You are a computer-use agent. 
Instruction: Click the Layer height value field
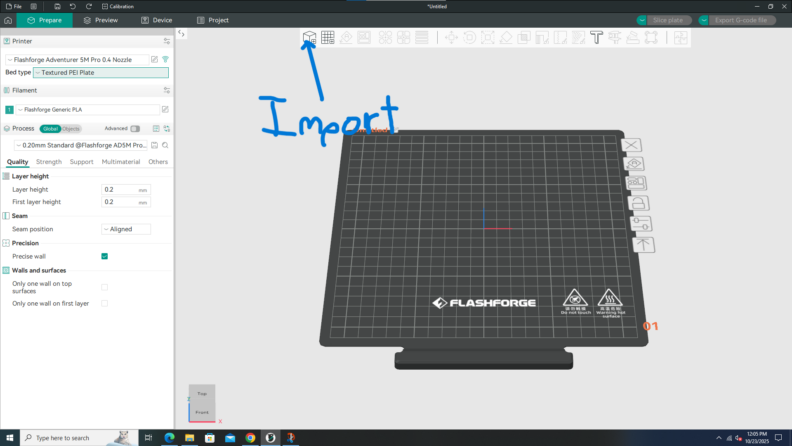tap(126, 190)
